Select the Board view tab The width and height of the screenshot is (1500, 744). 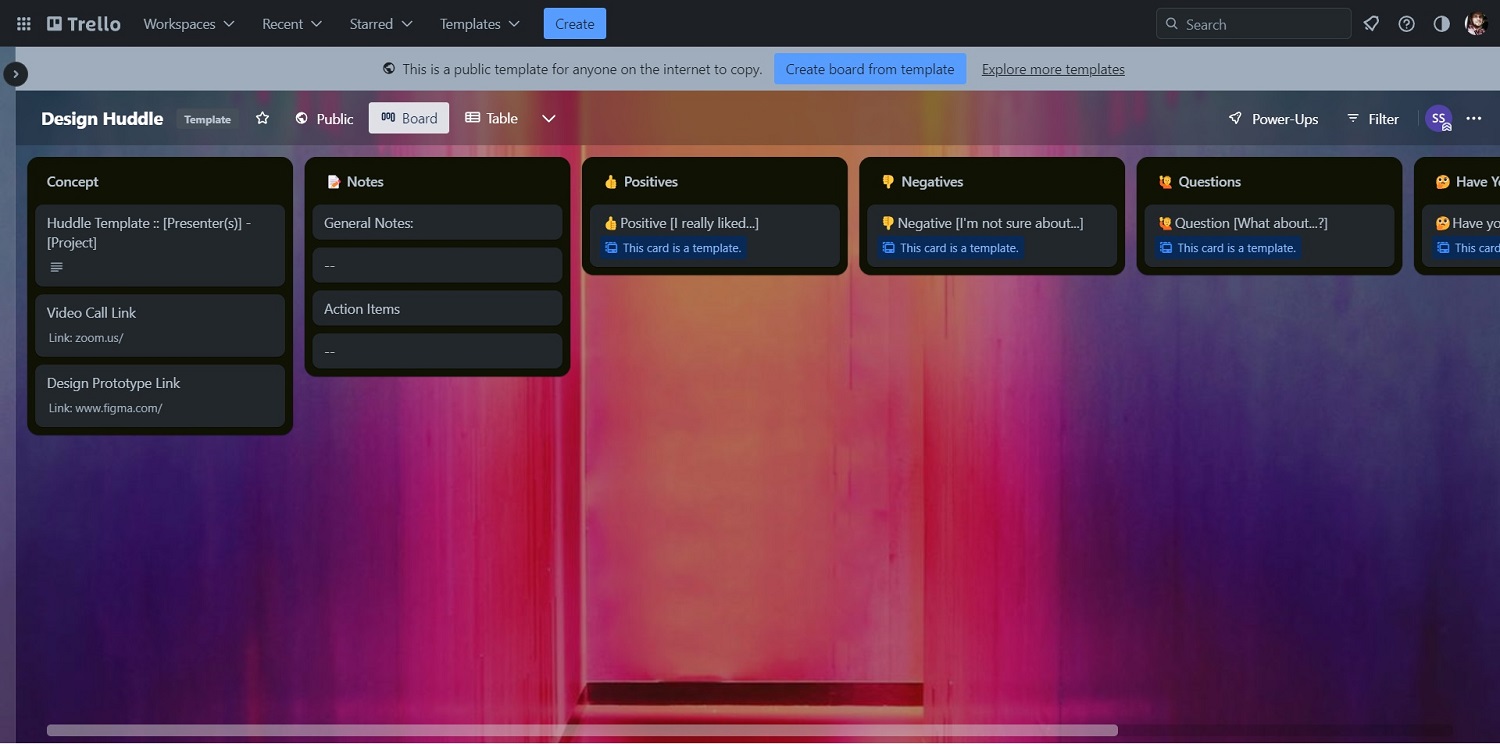pyautogui.click(x=408, y=117)
